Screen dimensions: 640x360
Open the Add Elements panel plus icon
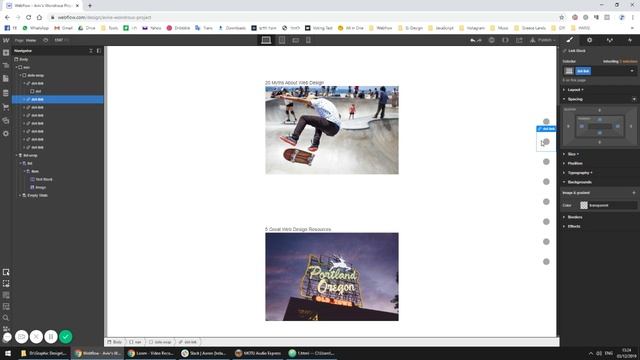6,53
